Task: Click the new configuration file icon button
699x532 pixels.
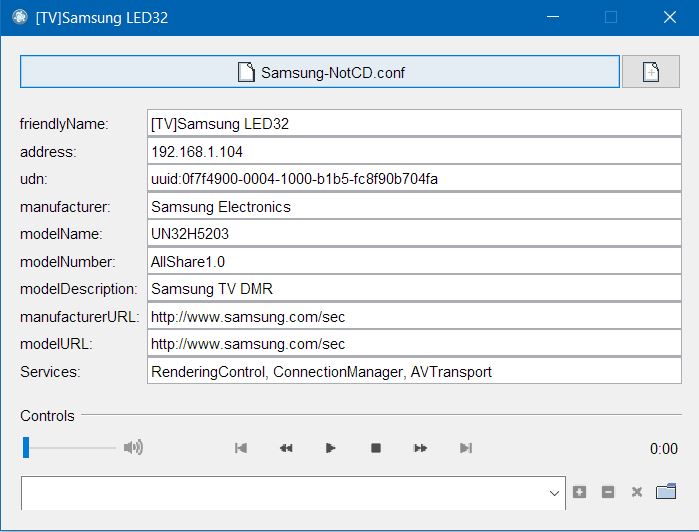Action: pos(651,72)
